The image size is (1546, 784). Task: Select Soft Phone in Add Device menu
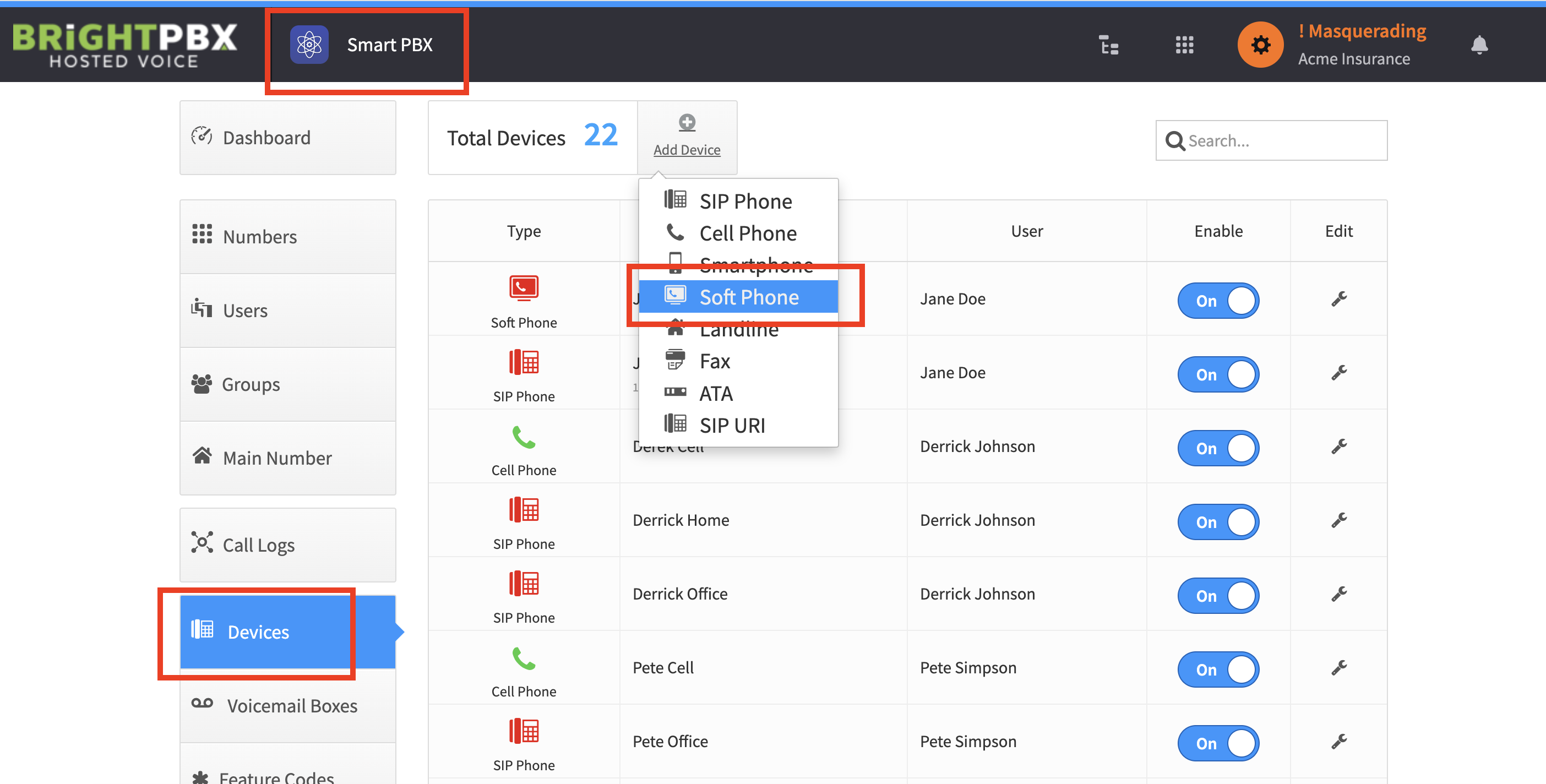tap(738, 297)
